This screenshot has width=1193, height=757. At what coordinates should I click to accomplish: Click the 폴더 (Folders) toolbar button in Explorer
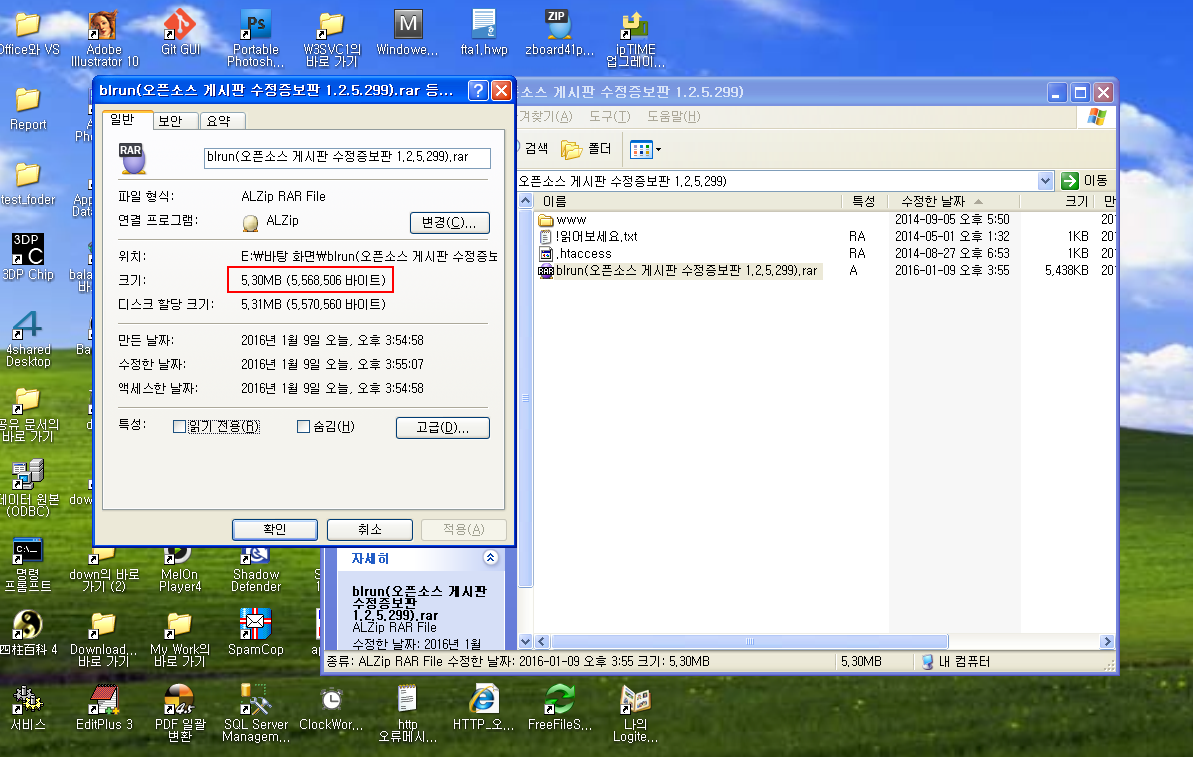(586, 149)
